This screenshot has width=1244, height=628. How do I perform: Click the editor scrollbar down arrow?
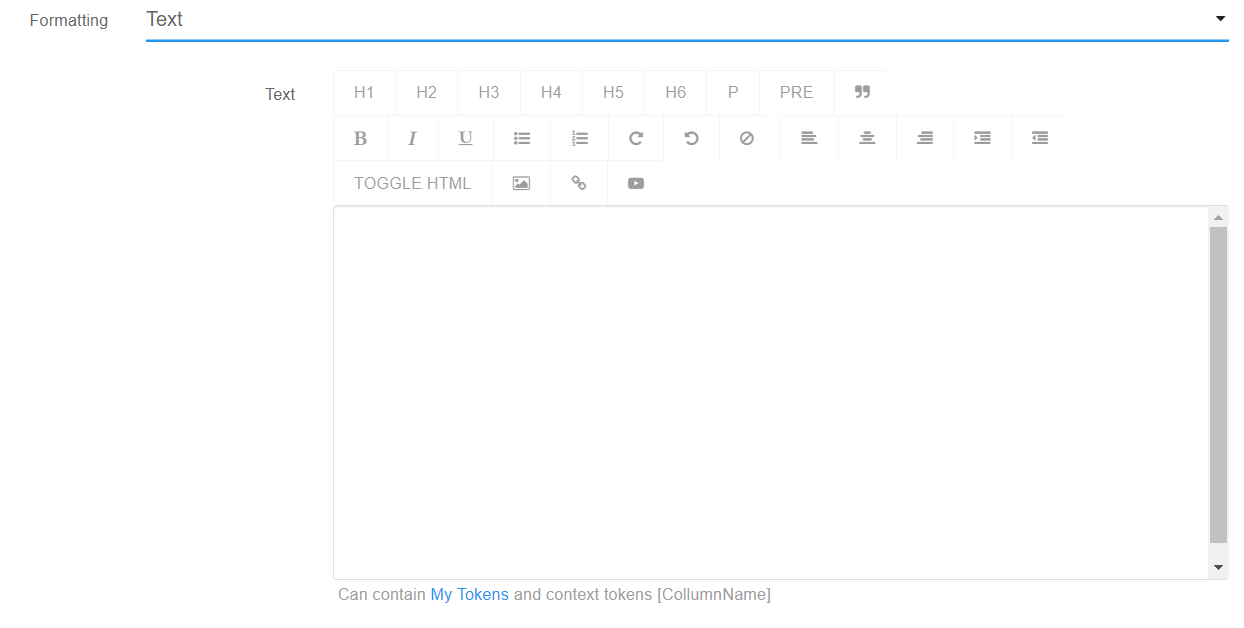[1218, 567]
